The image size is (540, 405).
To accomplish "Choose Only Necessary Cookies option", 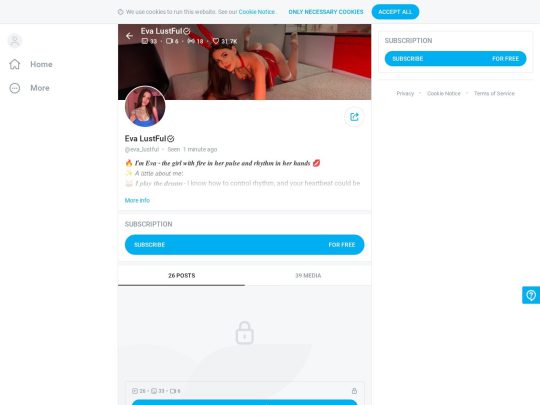I will 326,12.
